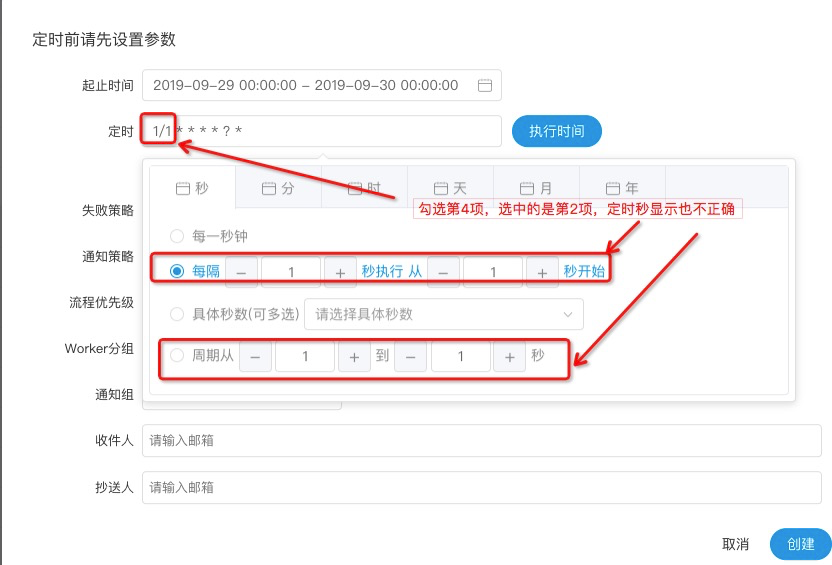Switch to the 时 tab
This screenshot has width=832, height=565.
(365, 188)
